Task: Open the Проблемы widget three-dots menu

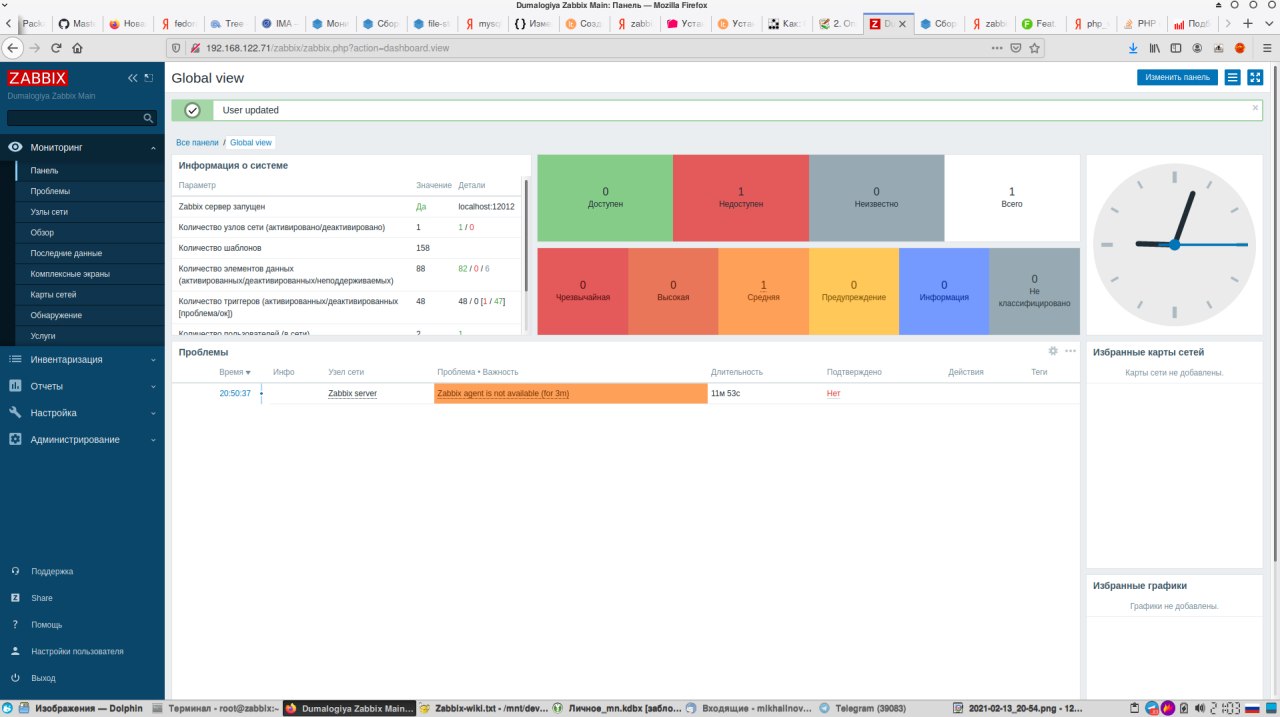Action: (1070, 351)
